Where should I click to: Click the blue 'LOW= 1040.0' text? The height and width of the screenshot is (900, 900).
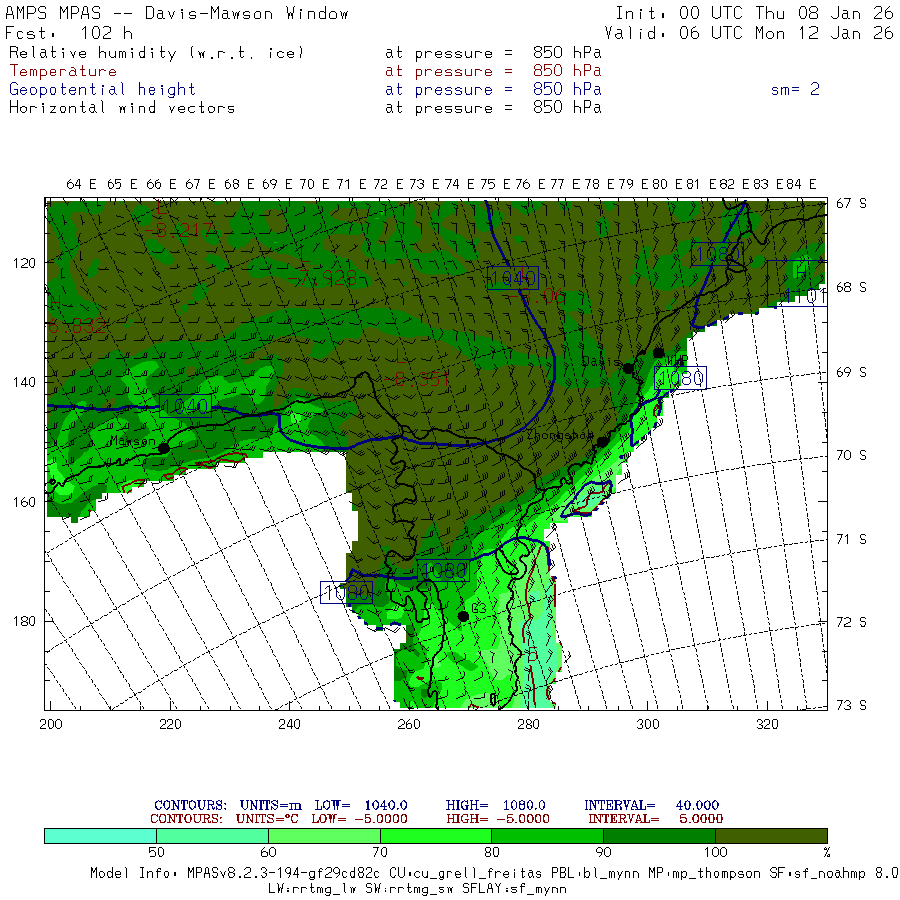click(x=361, y=805)
